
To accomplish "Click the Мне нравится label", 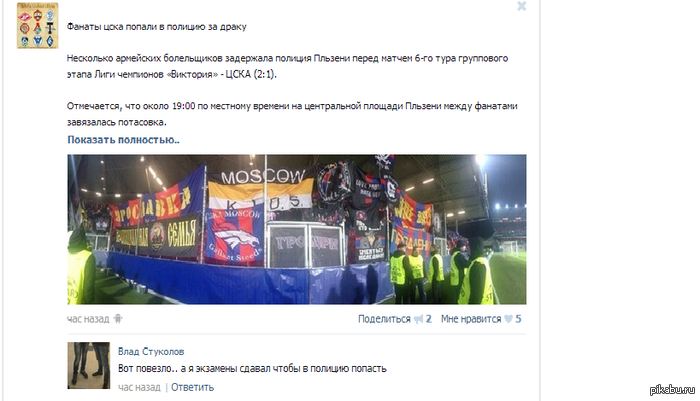I will click(x=471, y=319).
